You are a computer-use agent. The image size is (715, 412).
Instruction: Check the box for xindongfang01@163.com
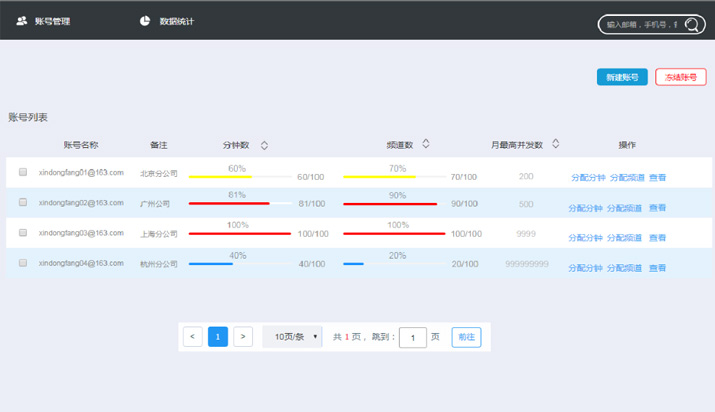[23, 173]
